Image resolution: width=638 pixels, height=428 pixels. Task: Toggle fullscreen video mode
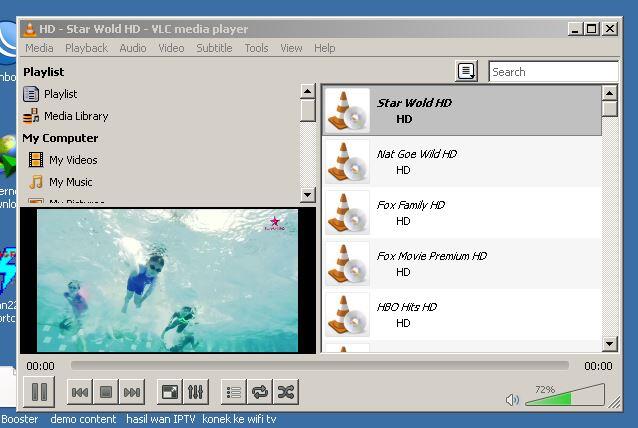pos(170,392)
